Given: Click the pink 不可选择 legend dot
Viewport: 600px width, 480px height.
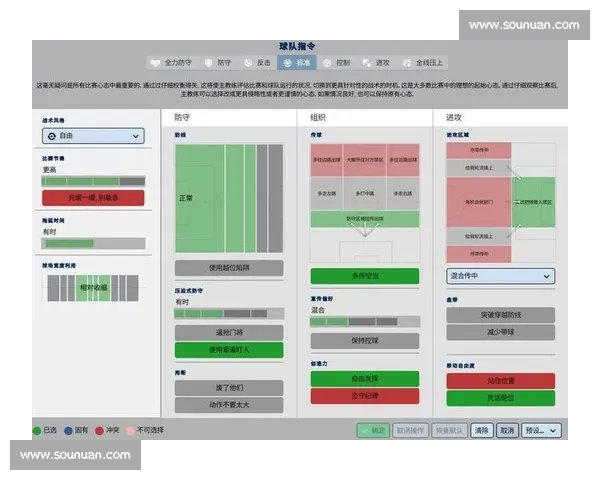Looking at the screenshot, I should tap(130, 431).
